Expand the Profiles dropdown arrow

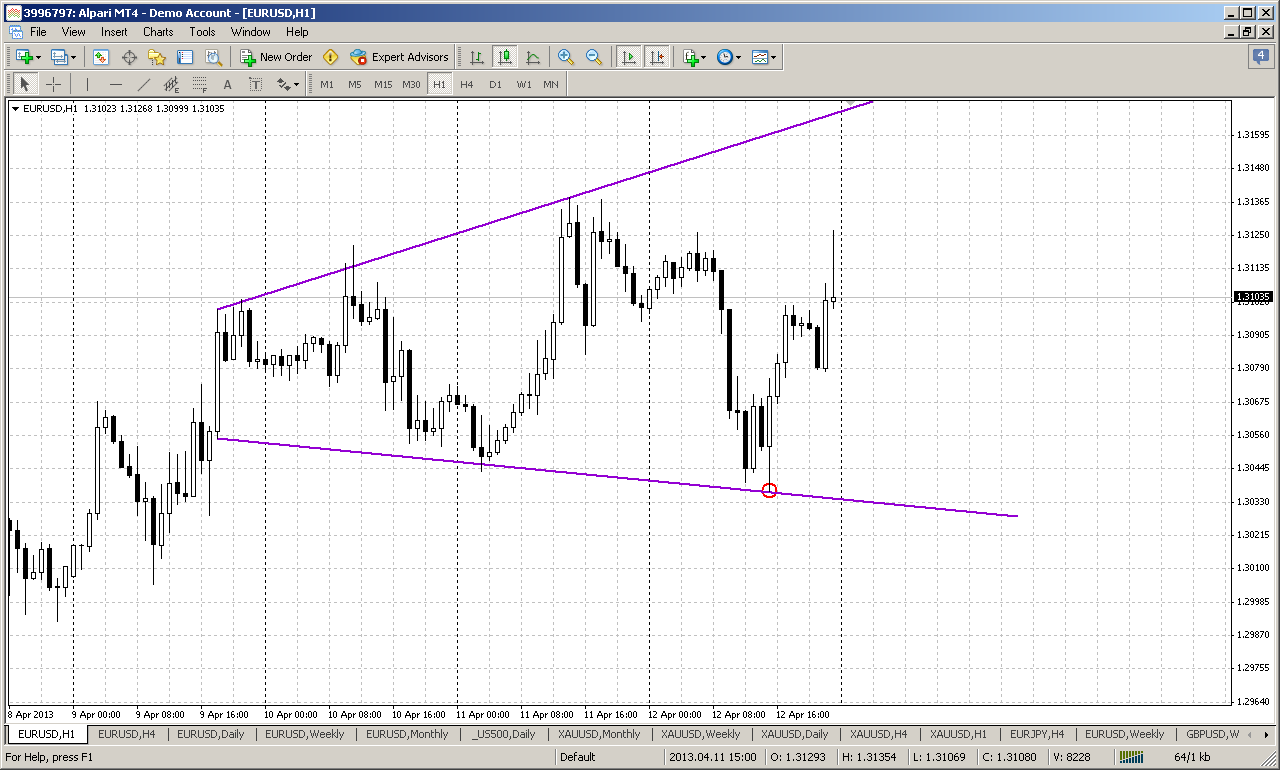point(73,57)
